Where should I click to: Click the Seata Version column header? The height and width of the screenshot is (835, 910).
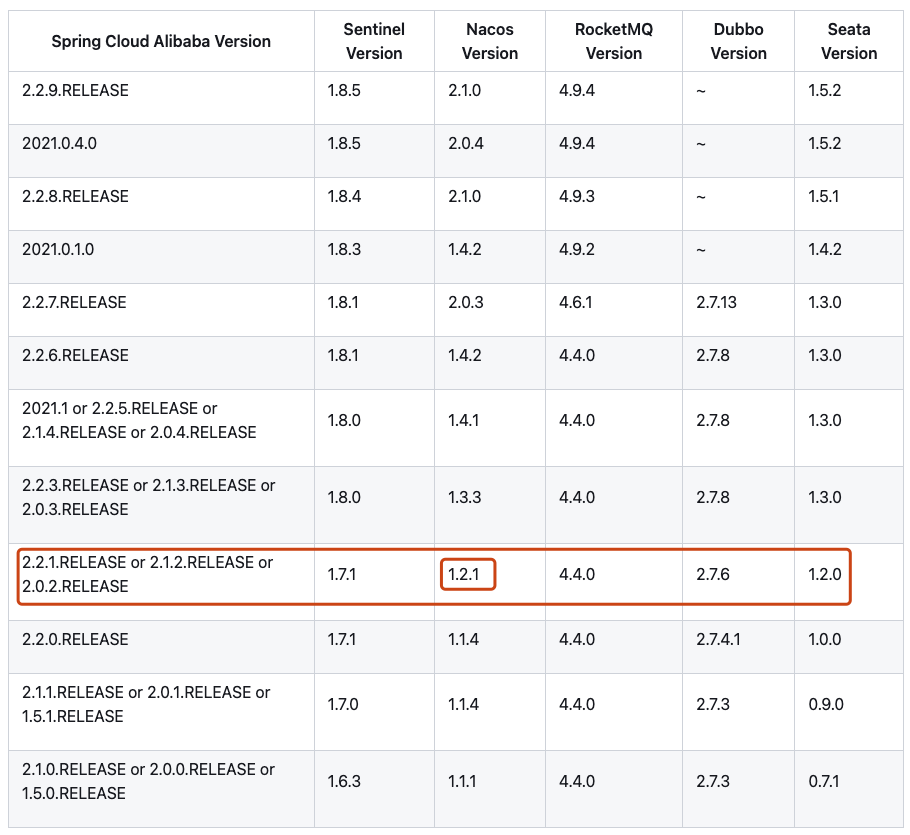848,41
